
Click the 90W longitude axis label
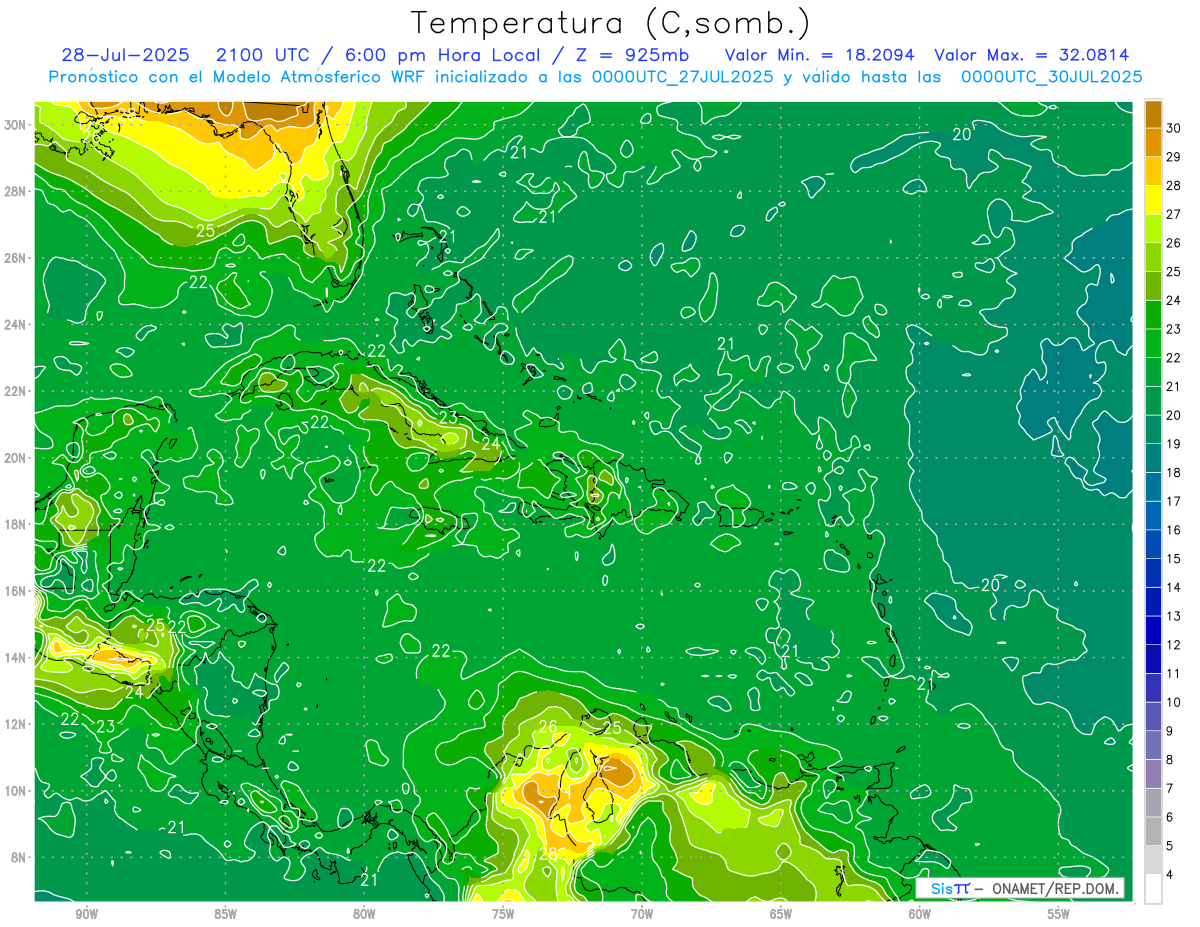coord(86,914)
